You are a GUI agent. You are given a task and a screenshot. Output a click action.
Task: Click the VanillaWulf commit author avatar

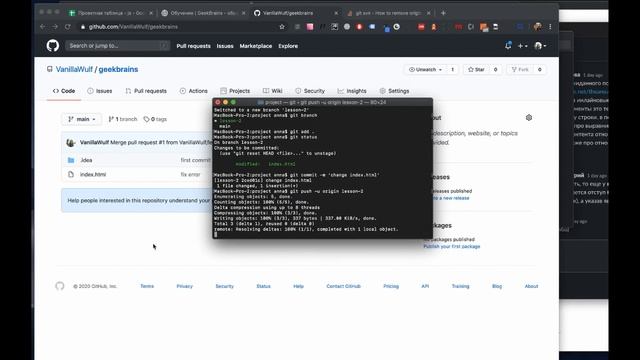(71, 142)
